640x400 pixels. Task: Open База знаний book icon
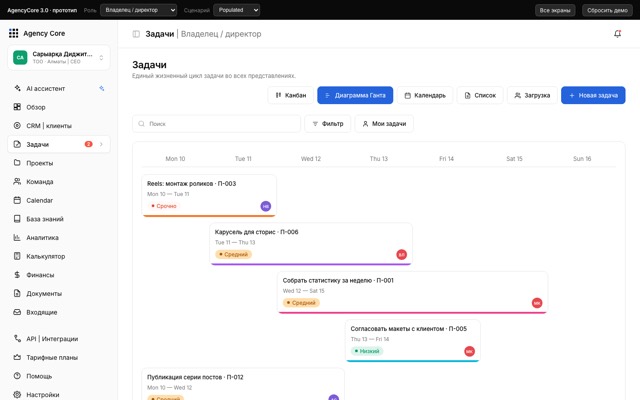click(x=17, y=219)
